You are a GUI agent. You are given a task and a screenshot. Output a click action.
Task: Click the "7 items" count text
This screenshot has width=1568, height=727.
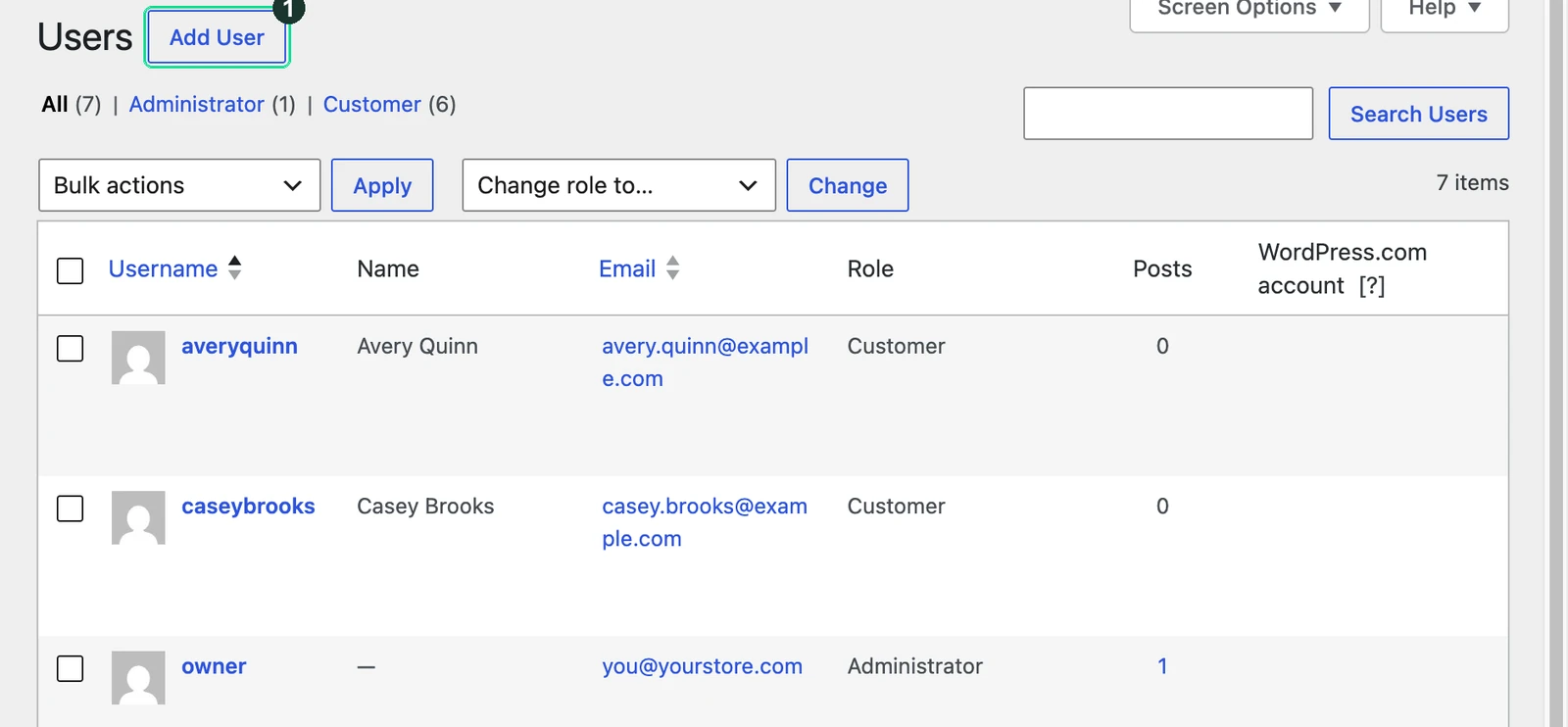[1472, 182]
